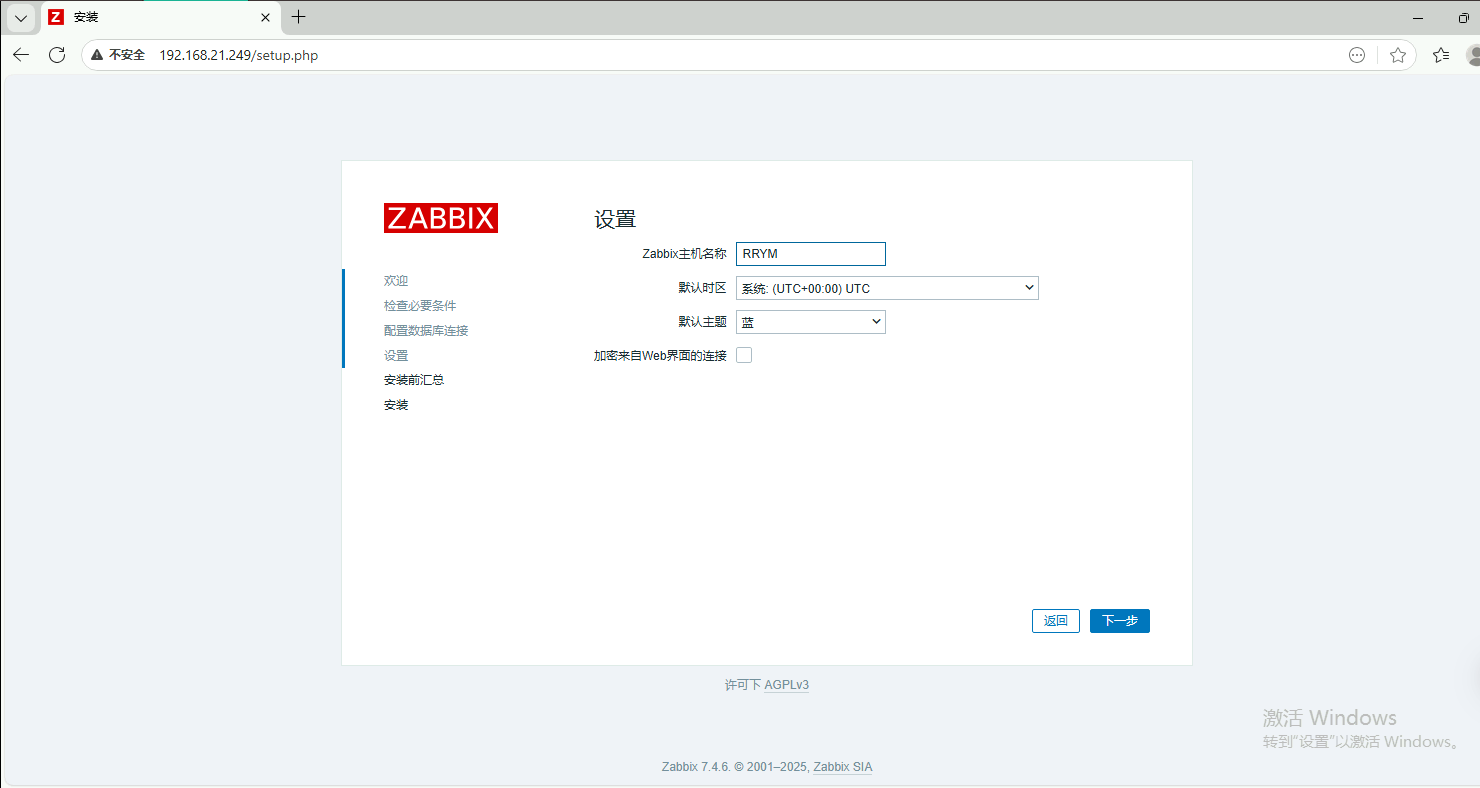Switch to the 安装 browser tab

coord(150,17)
